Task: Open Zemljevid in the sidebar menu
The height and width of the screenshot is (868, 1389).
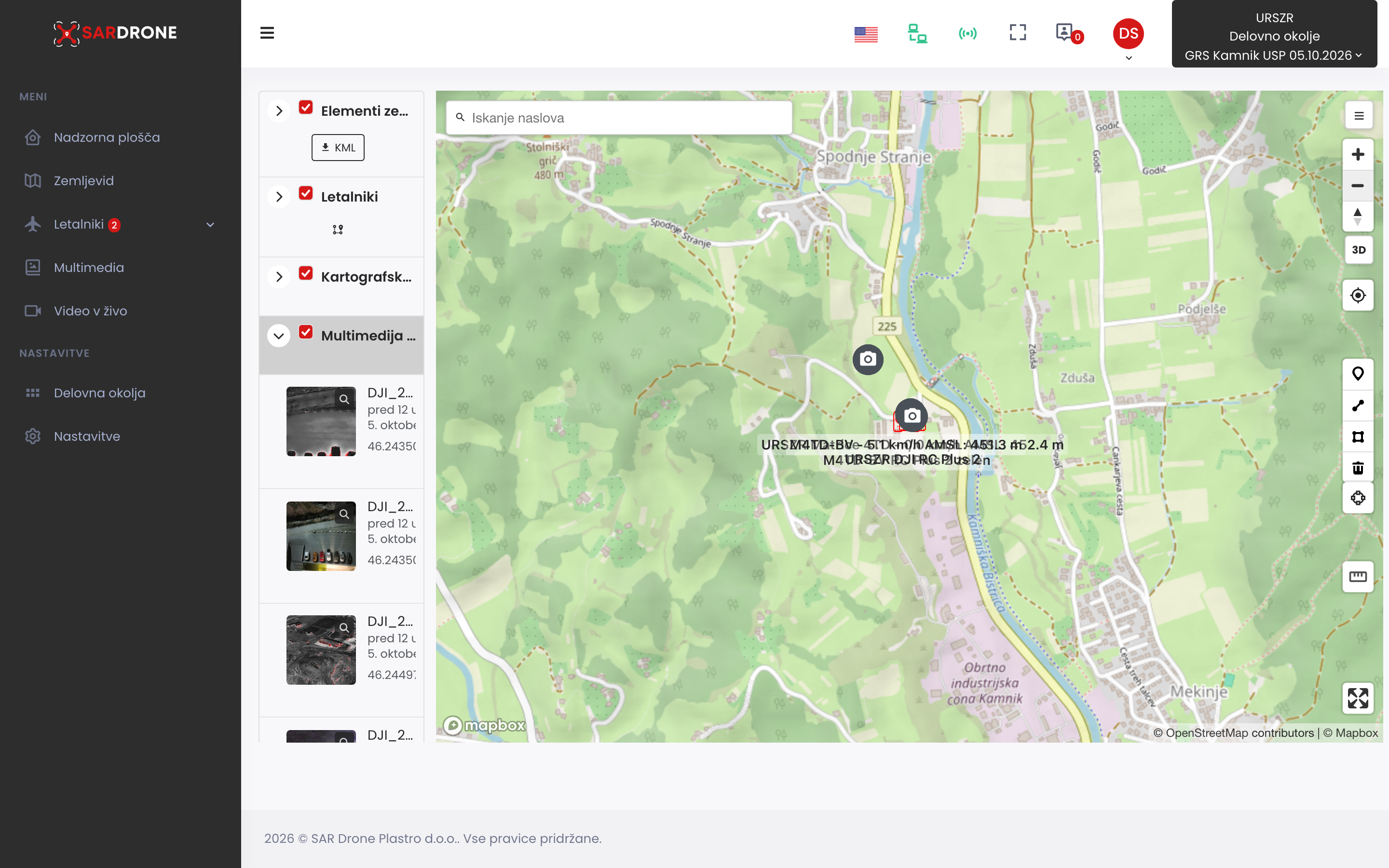Action: tap(84, 181)
